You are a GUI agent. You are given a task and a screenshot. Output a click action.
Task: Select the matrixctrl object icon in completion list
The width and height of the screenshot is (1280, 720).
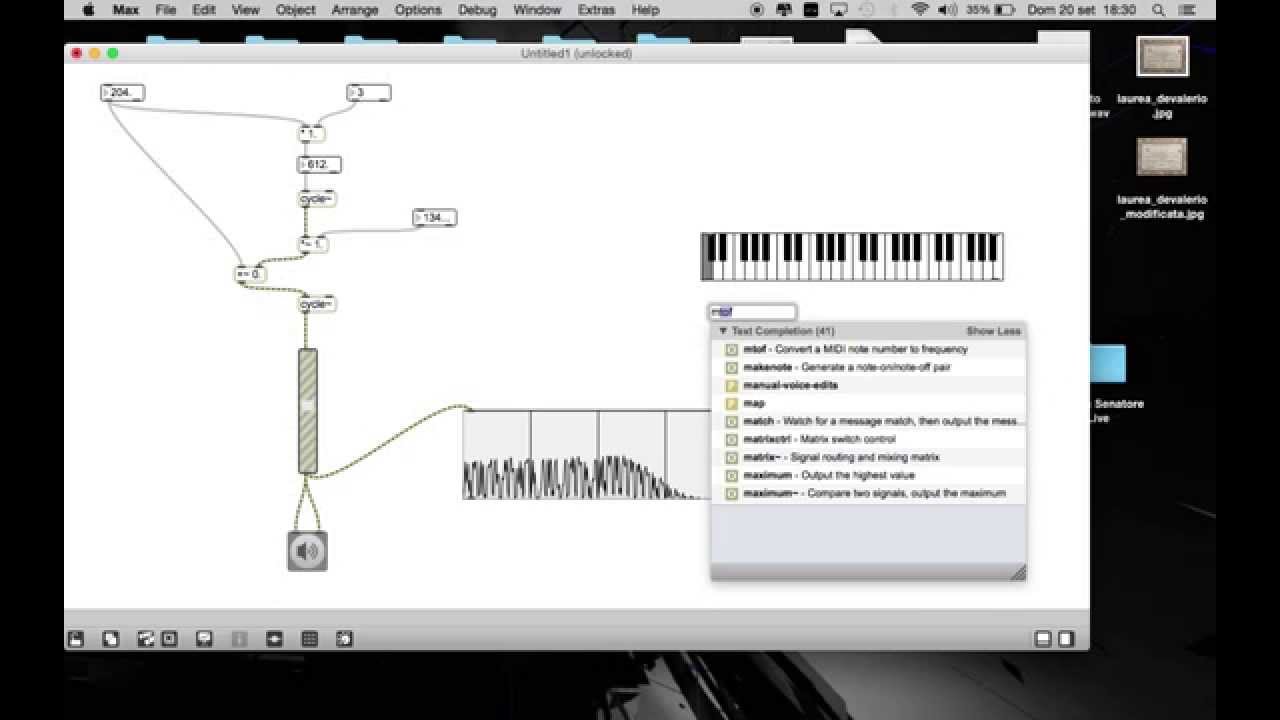click(731, 440)
